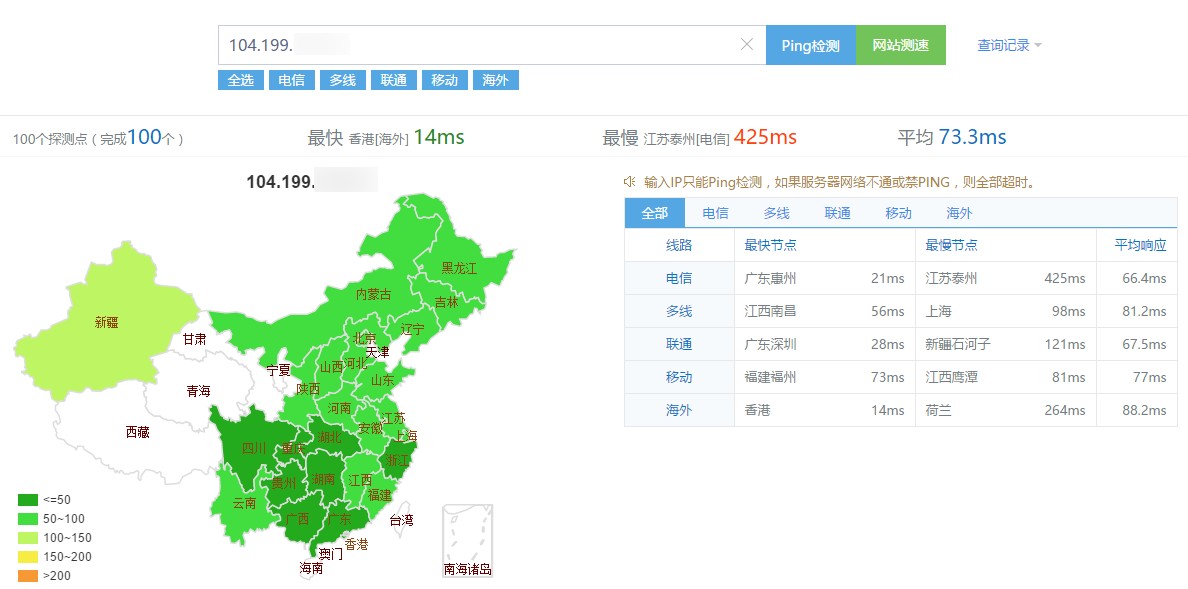This screenshot has height=589, width=1188.
Task: Click 黑龙江 province on the map
Action: coord(459,268)
